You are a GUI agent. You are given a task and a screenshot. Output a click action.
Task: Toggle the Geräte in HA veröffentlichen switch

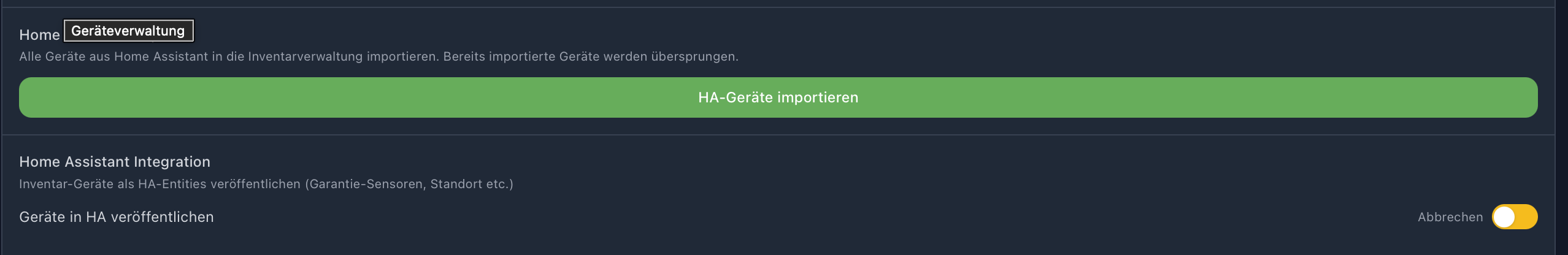click(x=1514, y=217)
